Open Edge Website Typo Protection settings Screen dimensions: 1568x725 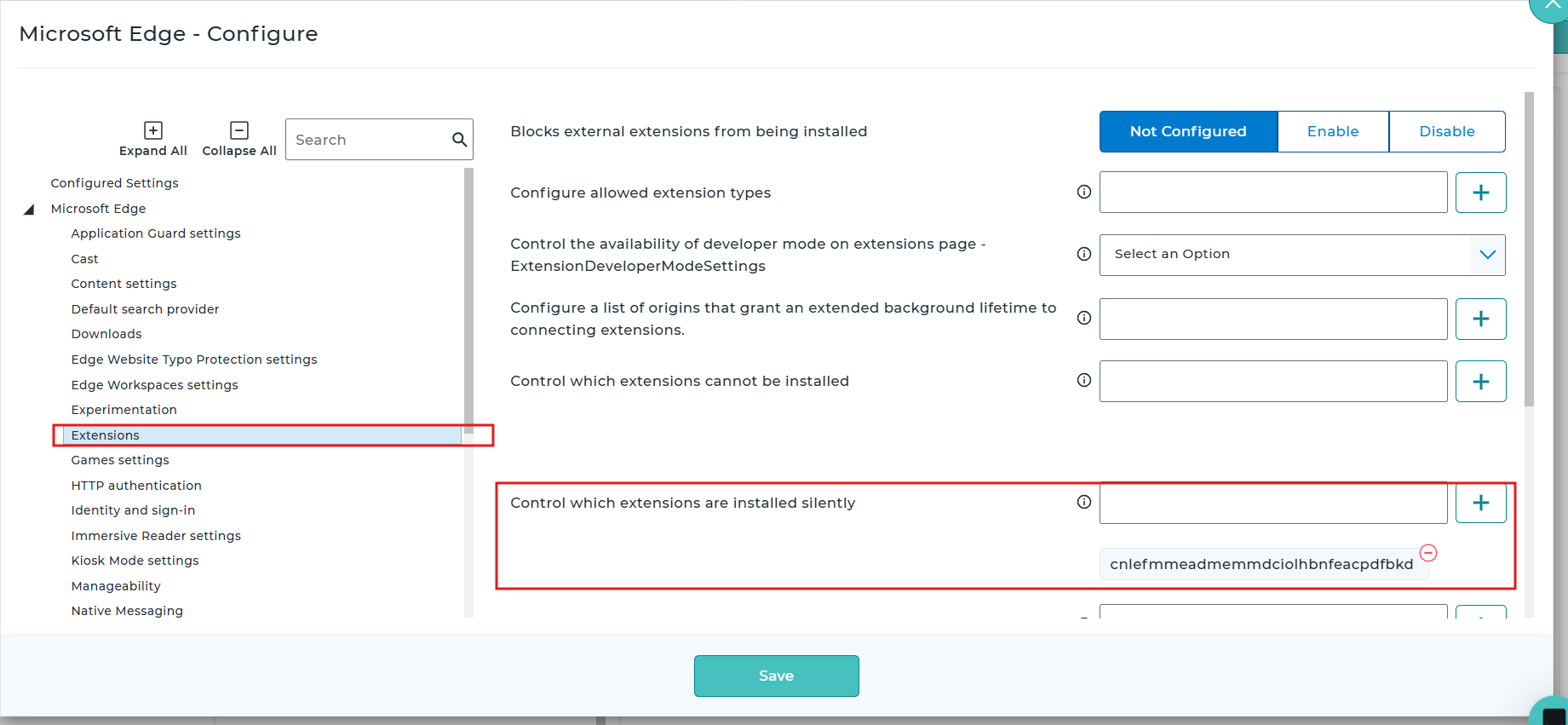coord(194,360)
